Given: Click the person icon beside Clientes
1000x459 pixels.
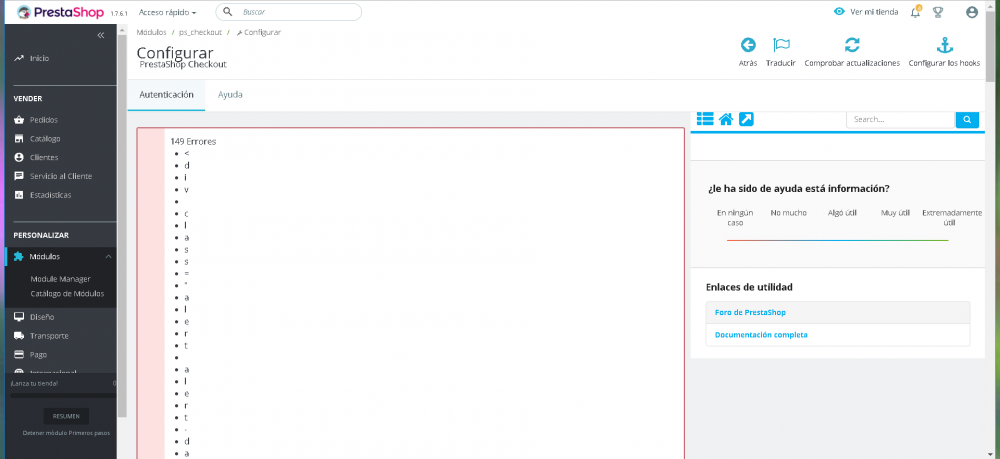Looking at the screenshot, I should point(18,157).
